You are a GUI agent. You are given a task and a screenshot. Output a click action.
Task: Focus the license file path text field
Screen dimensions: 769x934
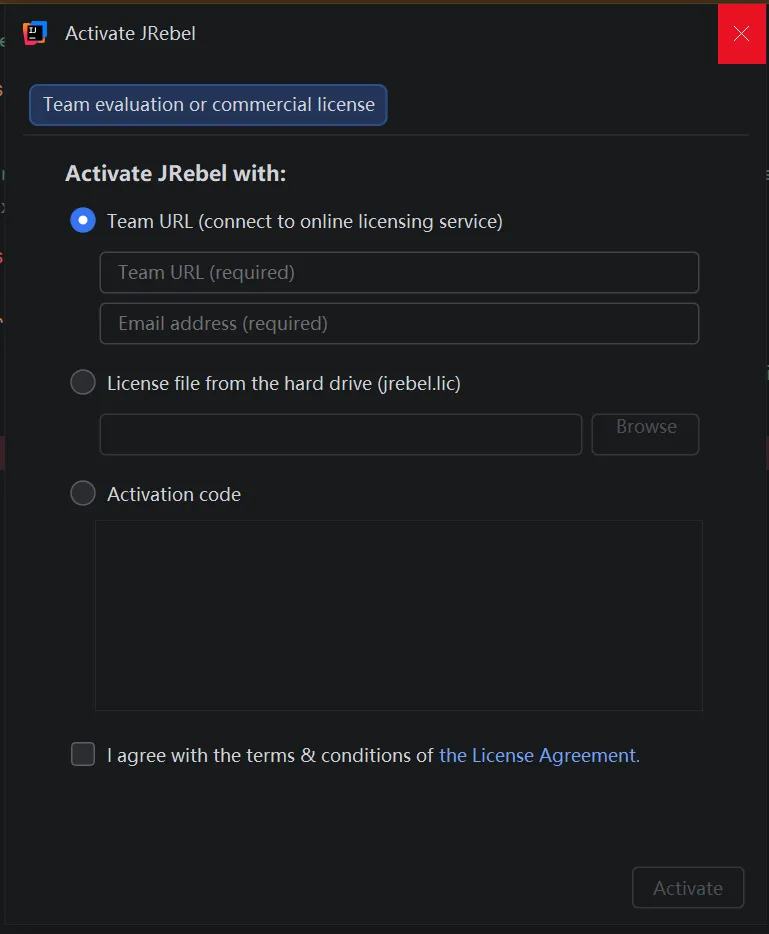pyautogui.click(x=340, y=435)
